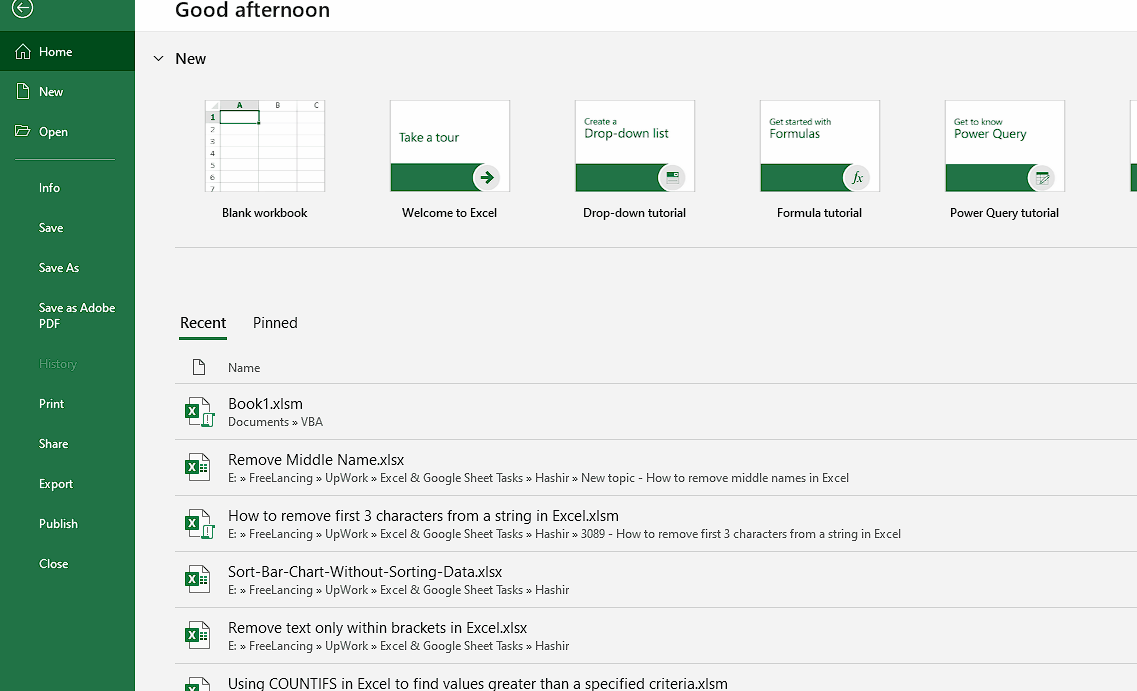Open the Drop-down tutorial template thumbnail
The width and height of the screenshot is (1137, 691).
tap(634, 146)
